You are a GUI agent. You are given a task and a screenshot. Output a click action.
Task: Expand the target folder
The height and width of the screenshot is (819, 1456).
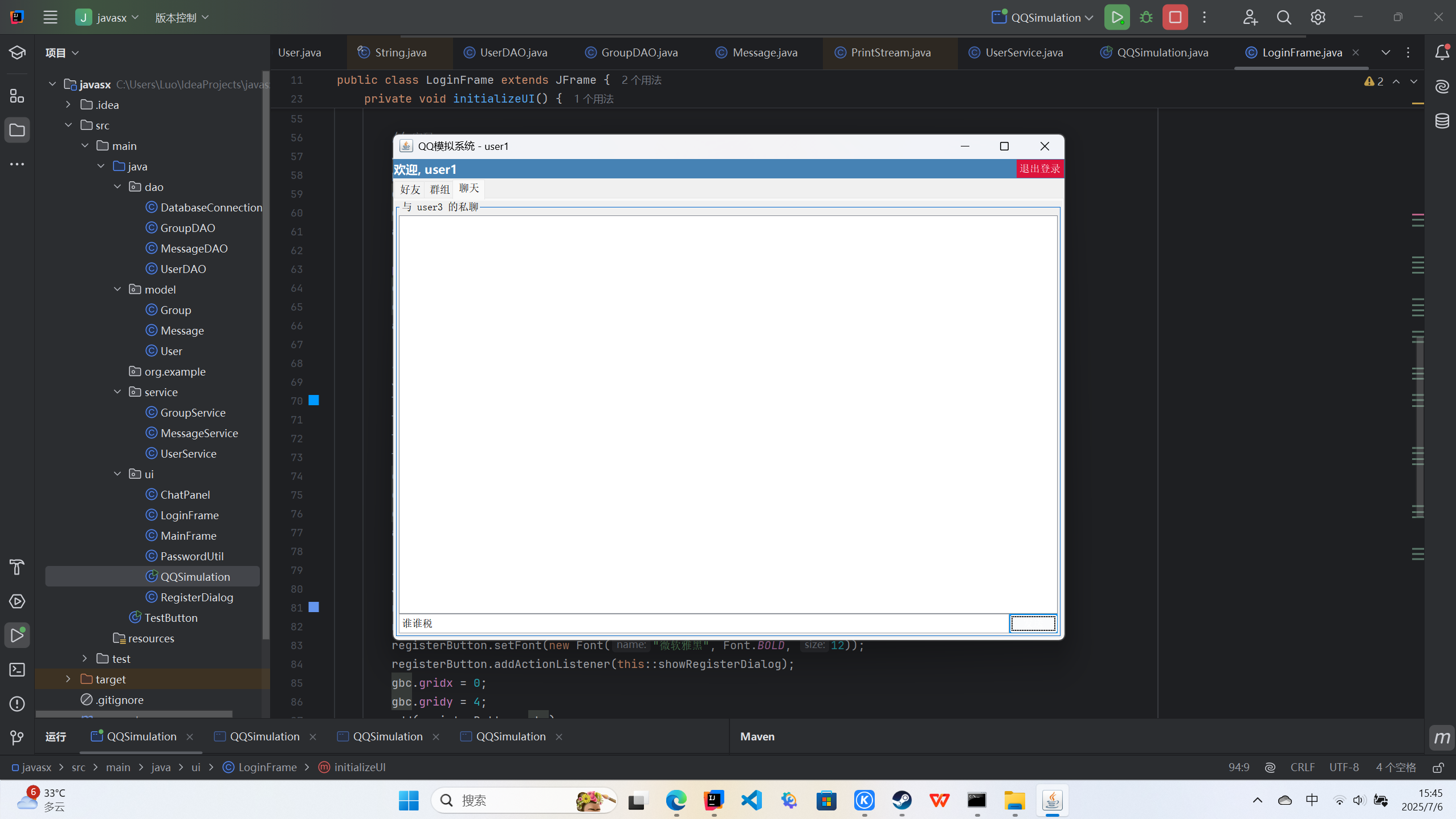(68, 679)
